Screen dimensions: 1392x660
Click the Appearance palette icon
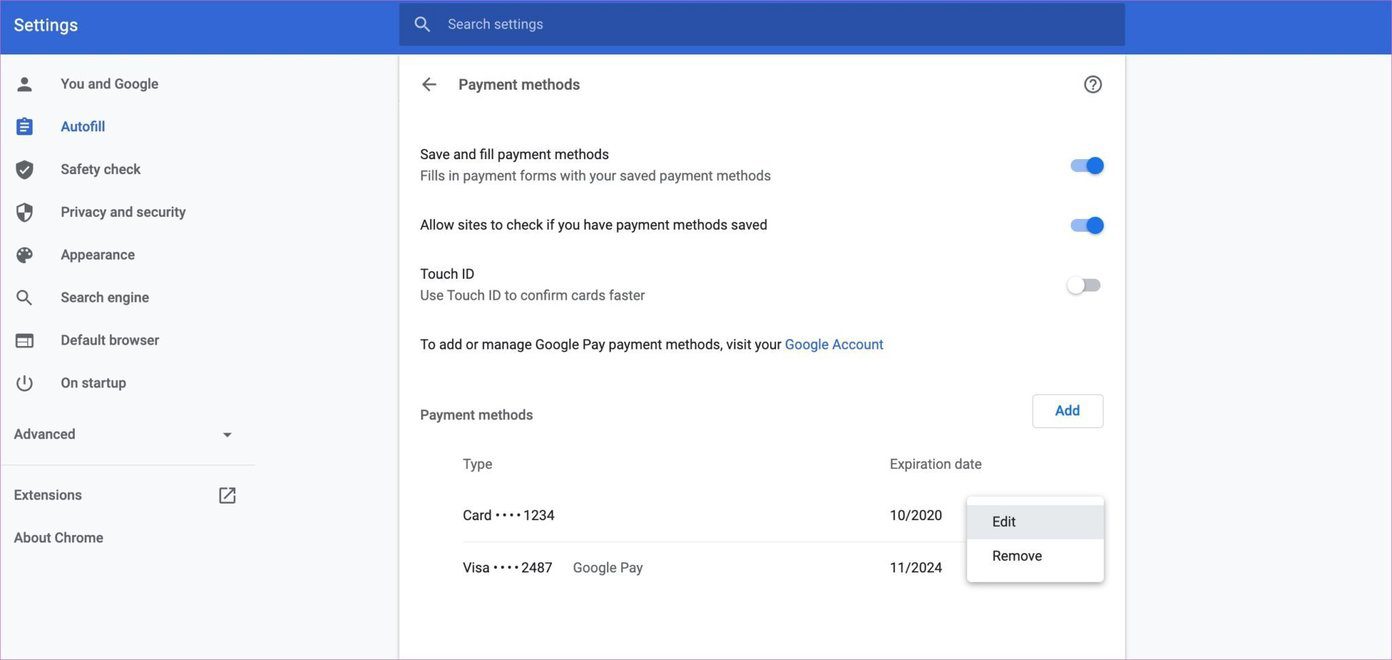24,255
